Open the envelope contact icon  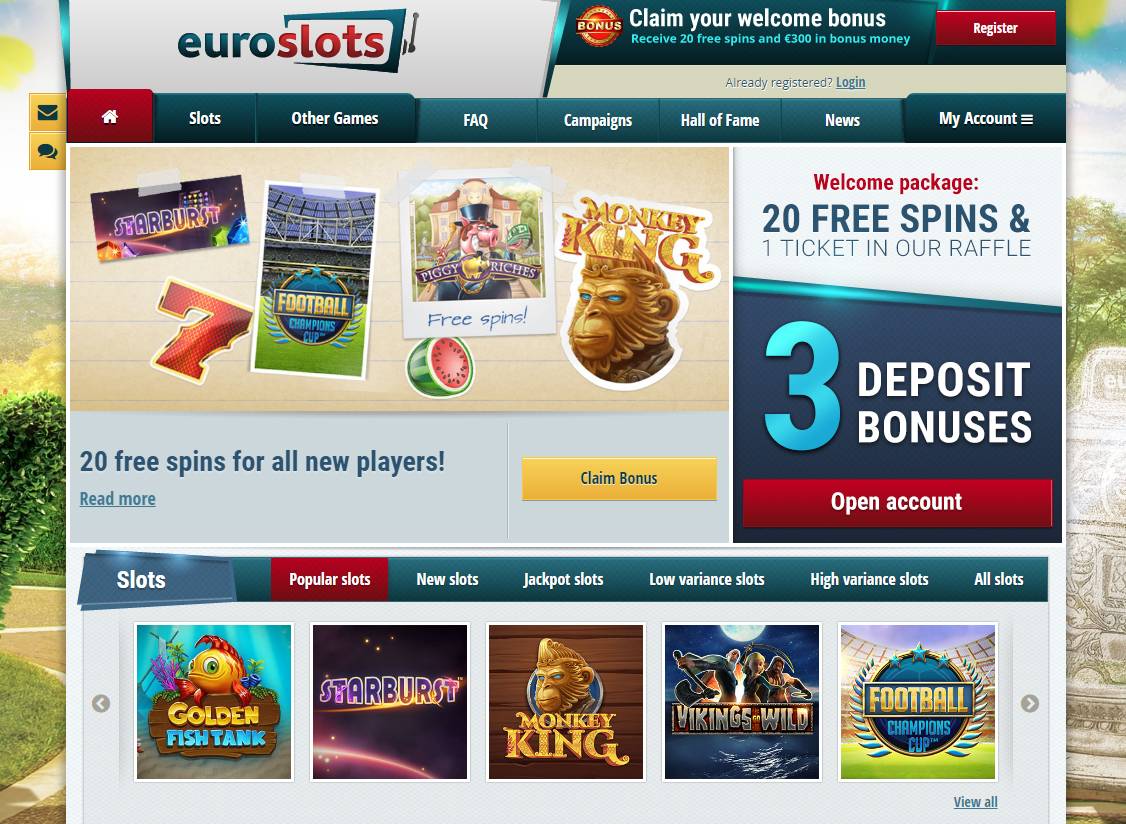47,113
